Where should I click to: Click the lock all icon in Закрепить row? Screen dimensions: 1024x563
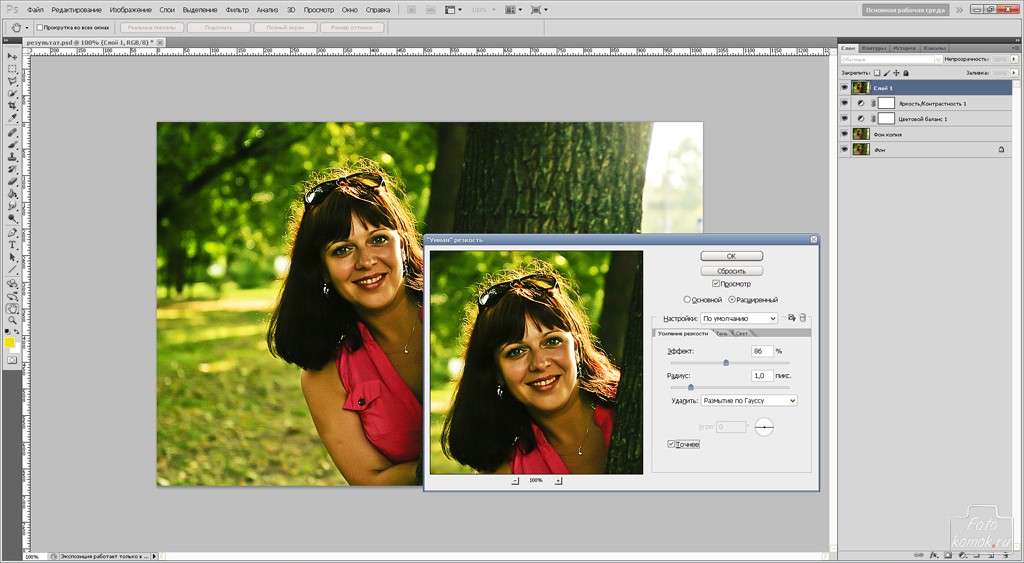905,73
